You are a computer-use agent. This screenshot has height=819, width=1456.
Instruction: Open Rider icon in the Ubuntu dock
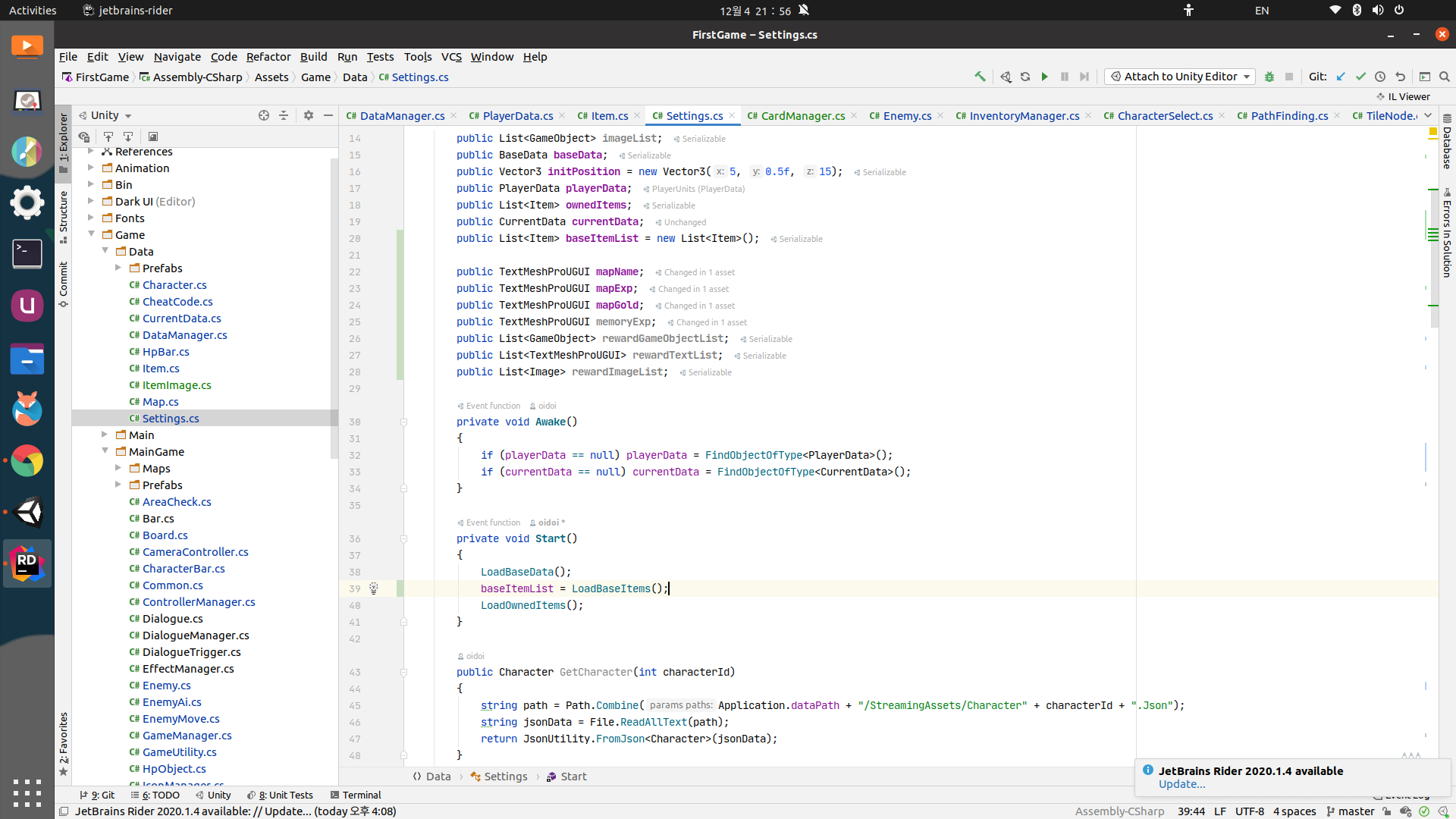pyautogui.click(x=27, y=563)
